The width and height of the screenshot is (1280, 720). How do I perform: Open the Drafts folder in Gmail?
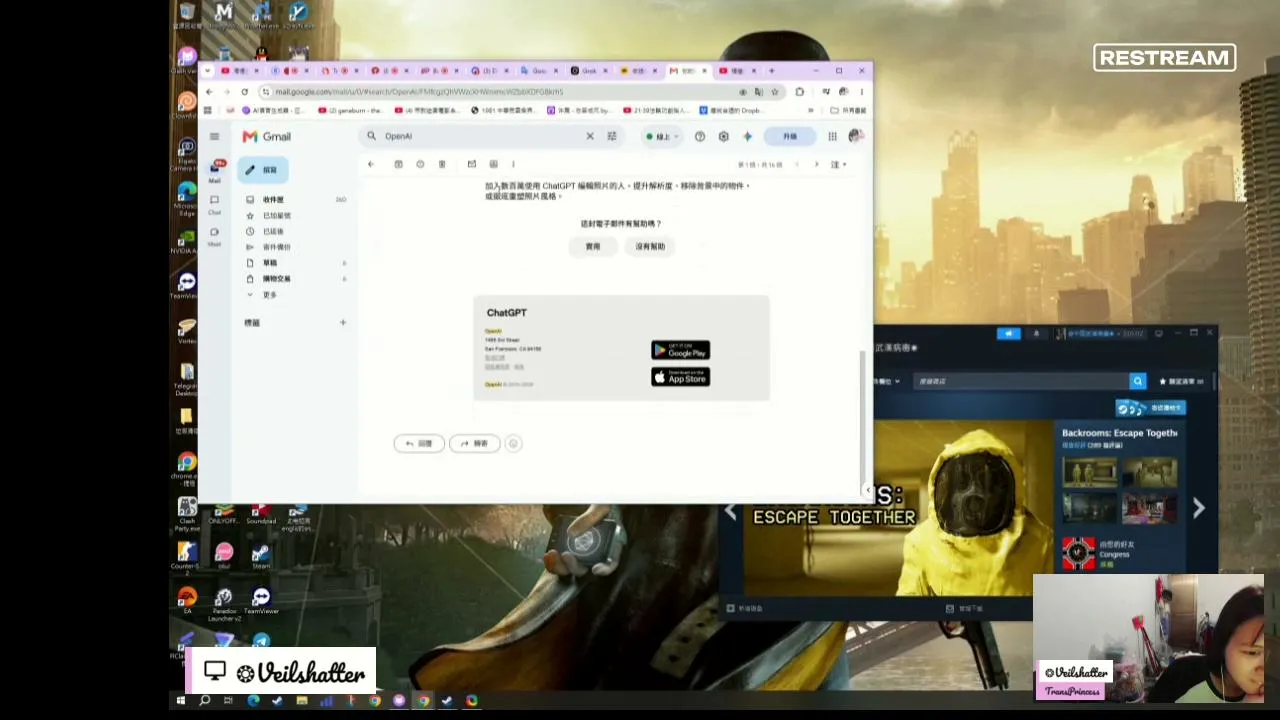tap(296, 263)
